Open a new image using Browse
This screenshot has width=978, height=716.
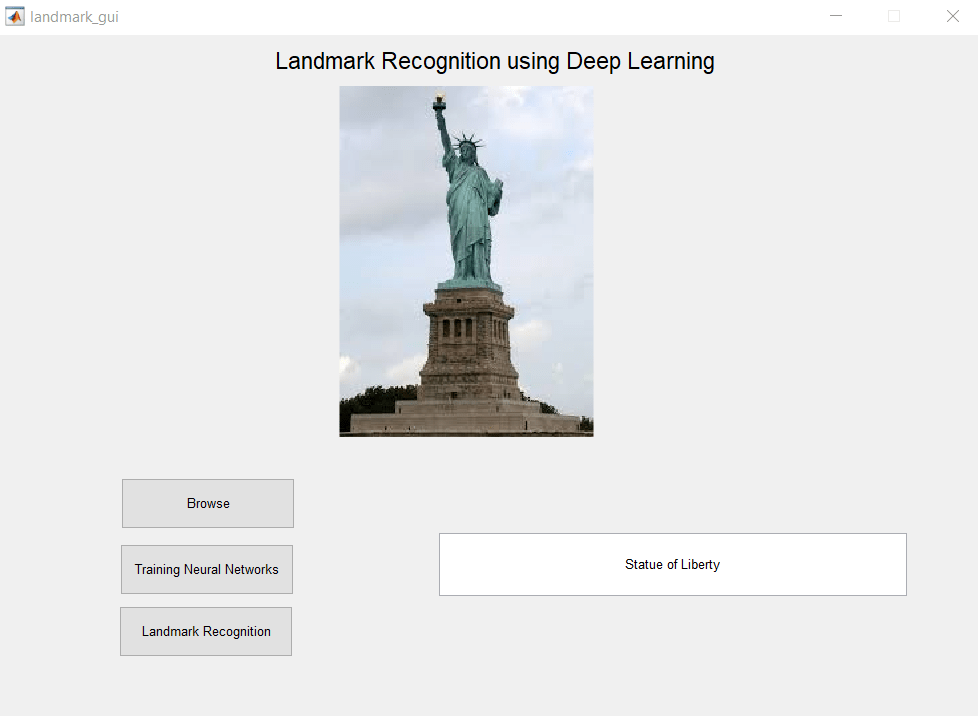[207, 503]
